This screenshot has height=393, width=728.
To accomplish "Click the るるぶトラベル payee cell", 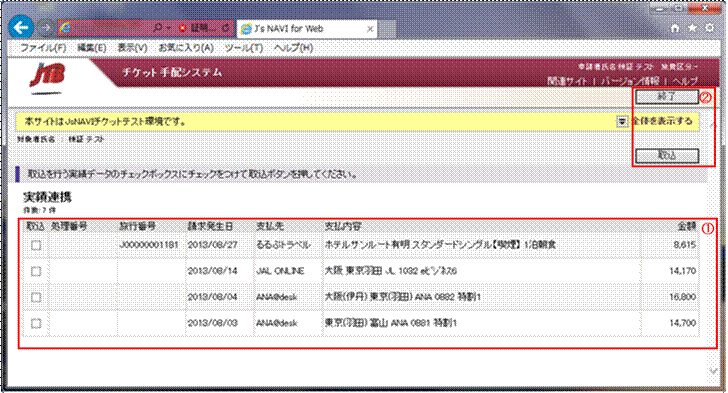I will point(283,245).
